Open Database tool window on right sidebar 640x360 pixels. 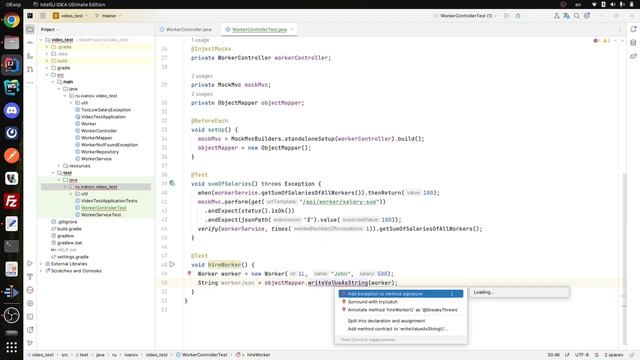point(633,42)
